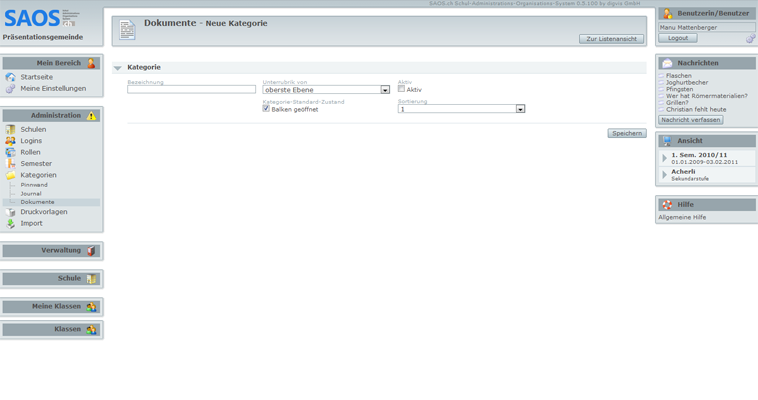Click the Nachrichten envelope icon
This screenshot has height=400, width=758.
(x=668, y=63)
